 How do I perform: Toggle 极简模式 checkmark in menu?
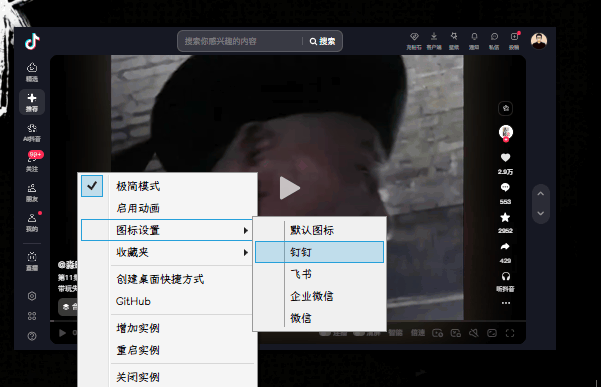click(x=92, y=186)
